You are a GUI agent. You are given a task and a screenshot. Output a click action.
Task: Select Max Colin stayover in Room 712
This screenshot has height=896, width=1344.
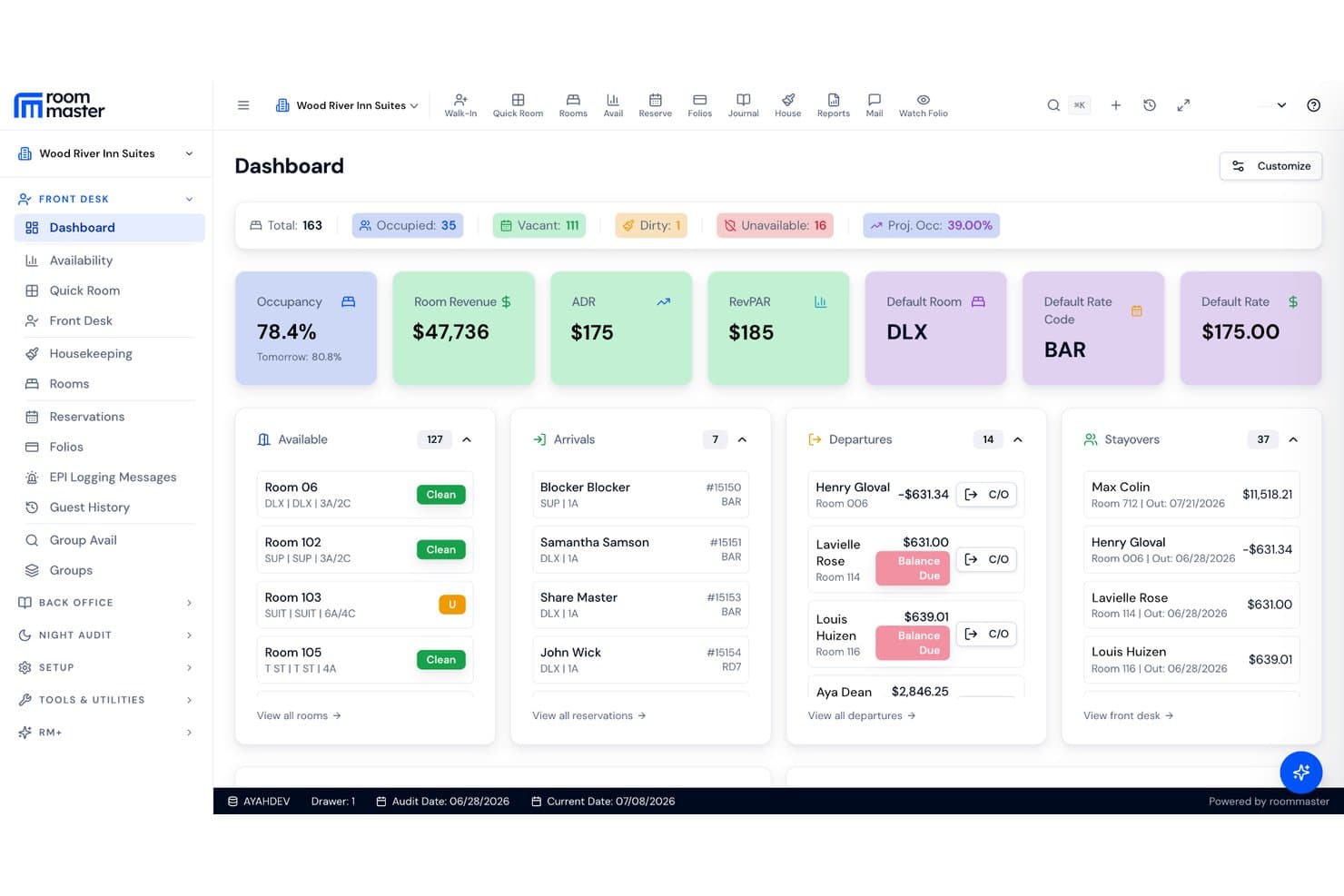(1191, 495)
